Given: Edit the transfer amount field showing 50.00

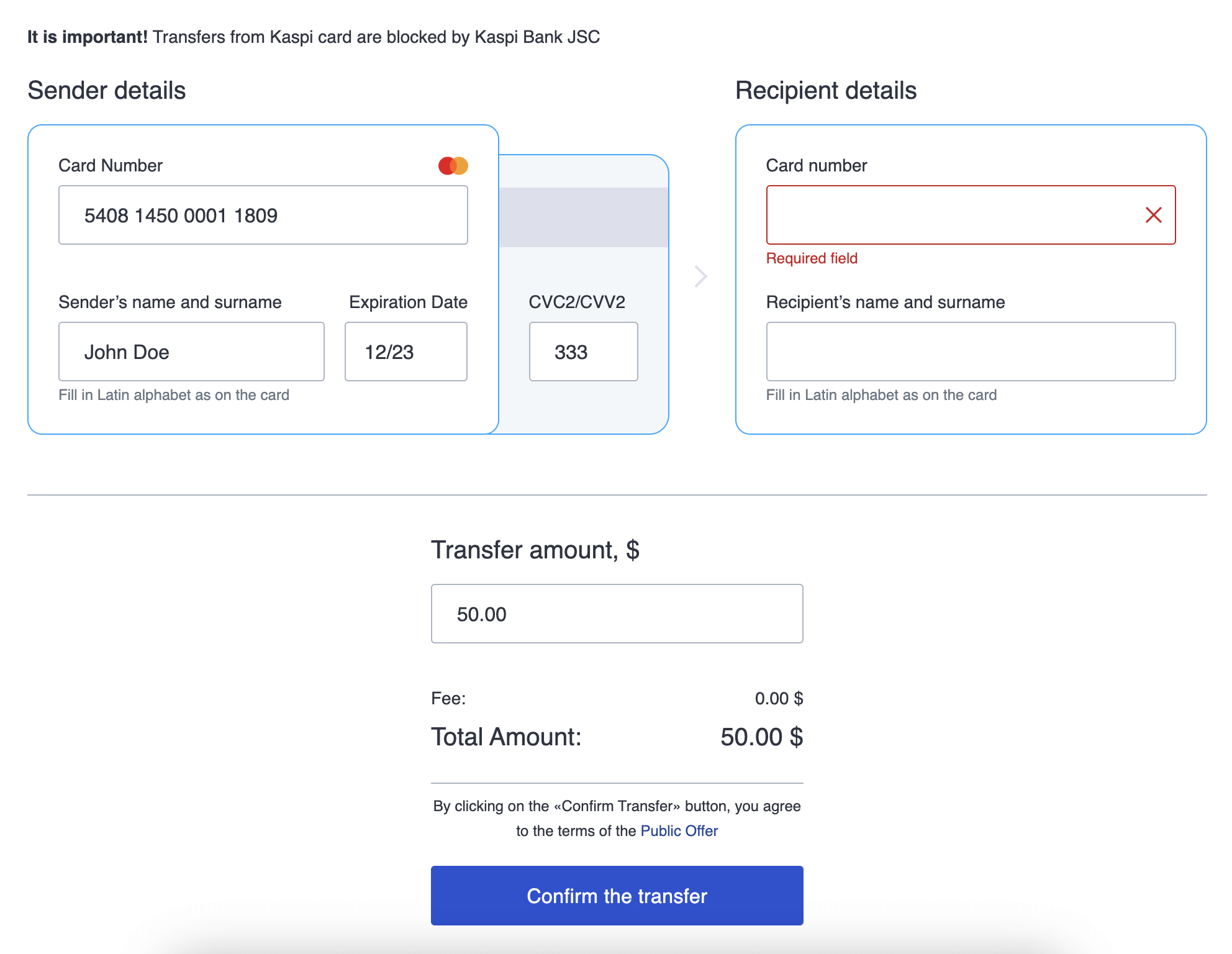Looking at the screenshot, I should (x=617, y=614).
